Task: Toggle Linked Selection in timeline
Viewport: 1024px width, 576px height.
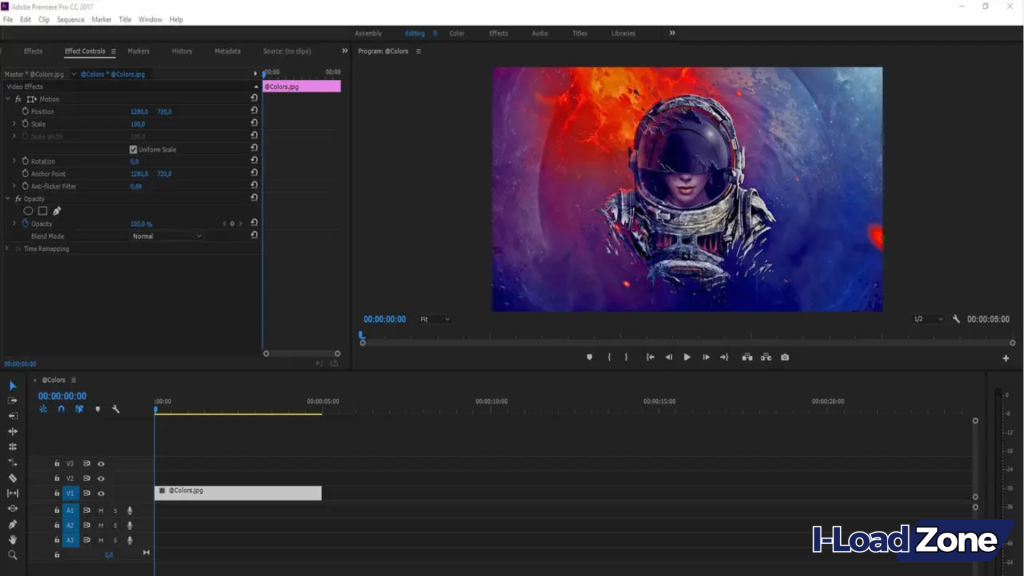Action: coord(79,409)
